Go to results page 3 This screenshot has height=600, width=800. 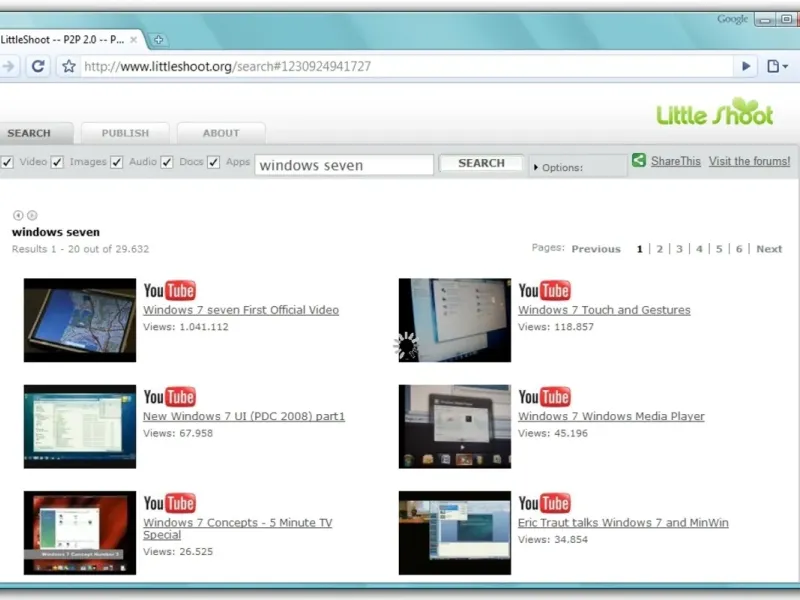pos(679,249)
